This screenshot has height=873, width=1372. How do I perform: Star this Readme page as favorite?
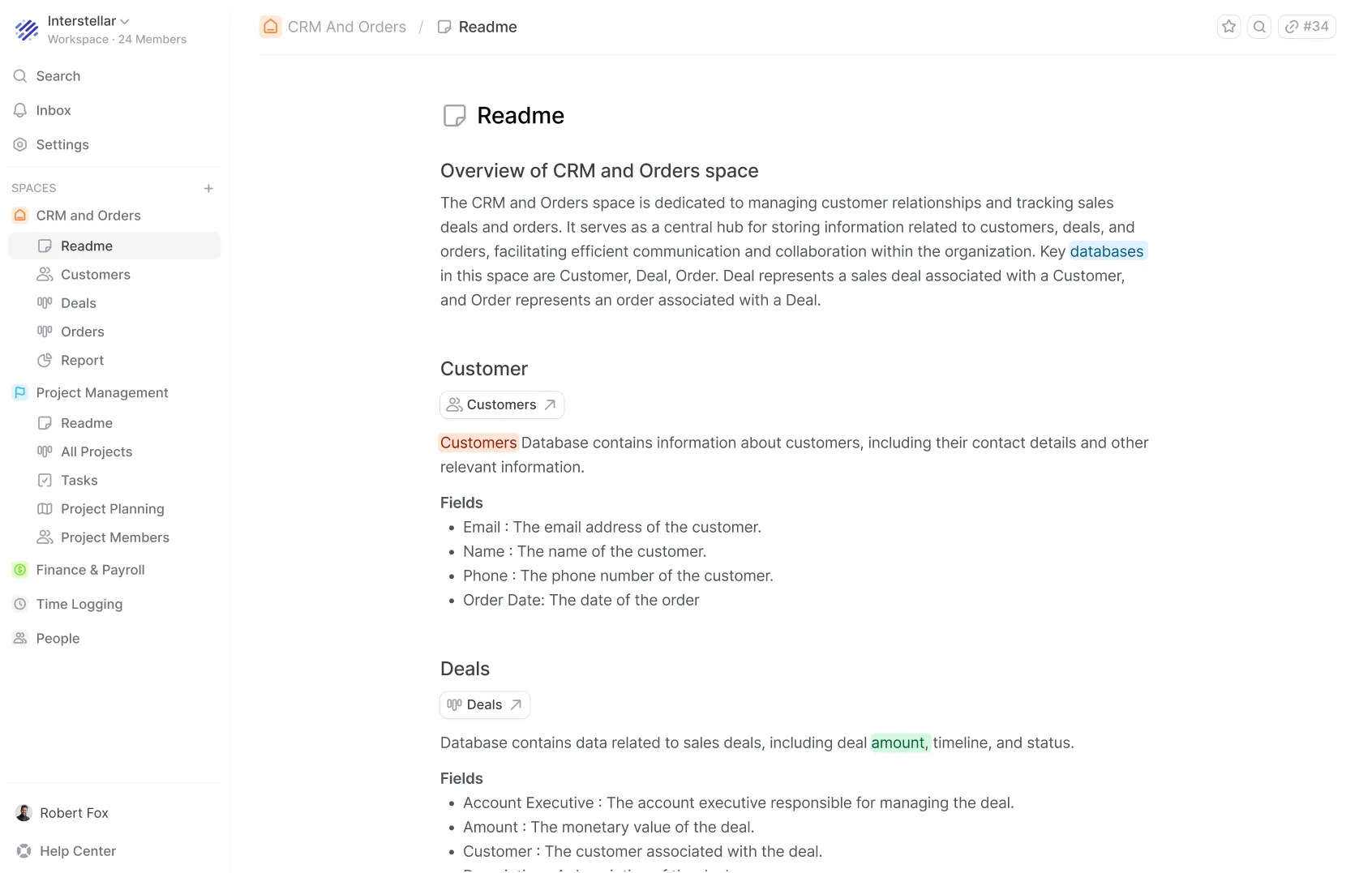tap(1228, 27)
